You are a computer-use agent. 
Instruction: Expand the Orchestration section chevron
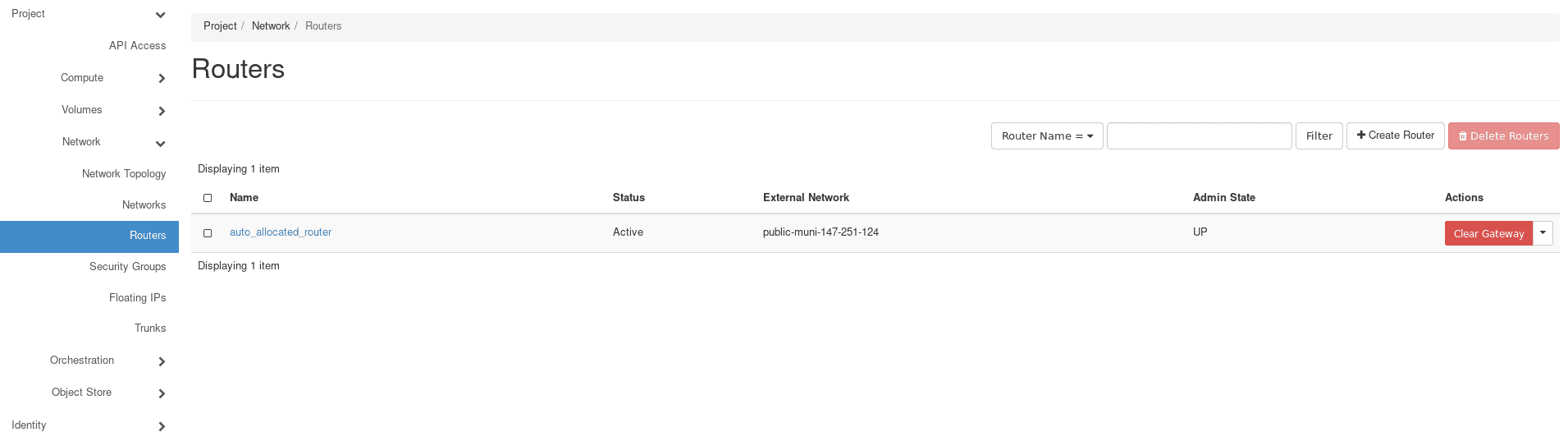pyautogui.click(x=162, y=361)
